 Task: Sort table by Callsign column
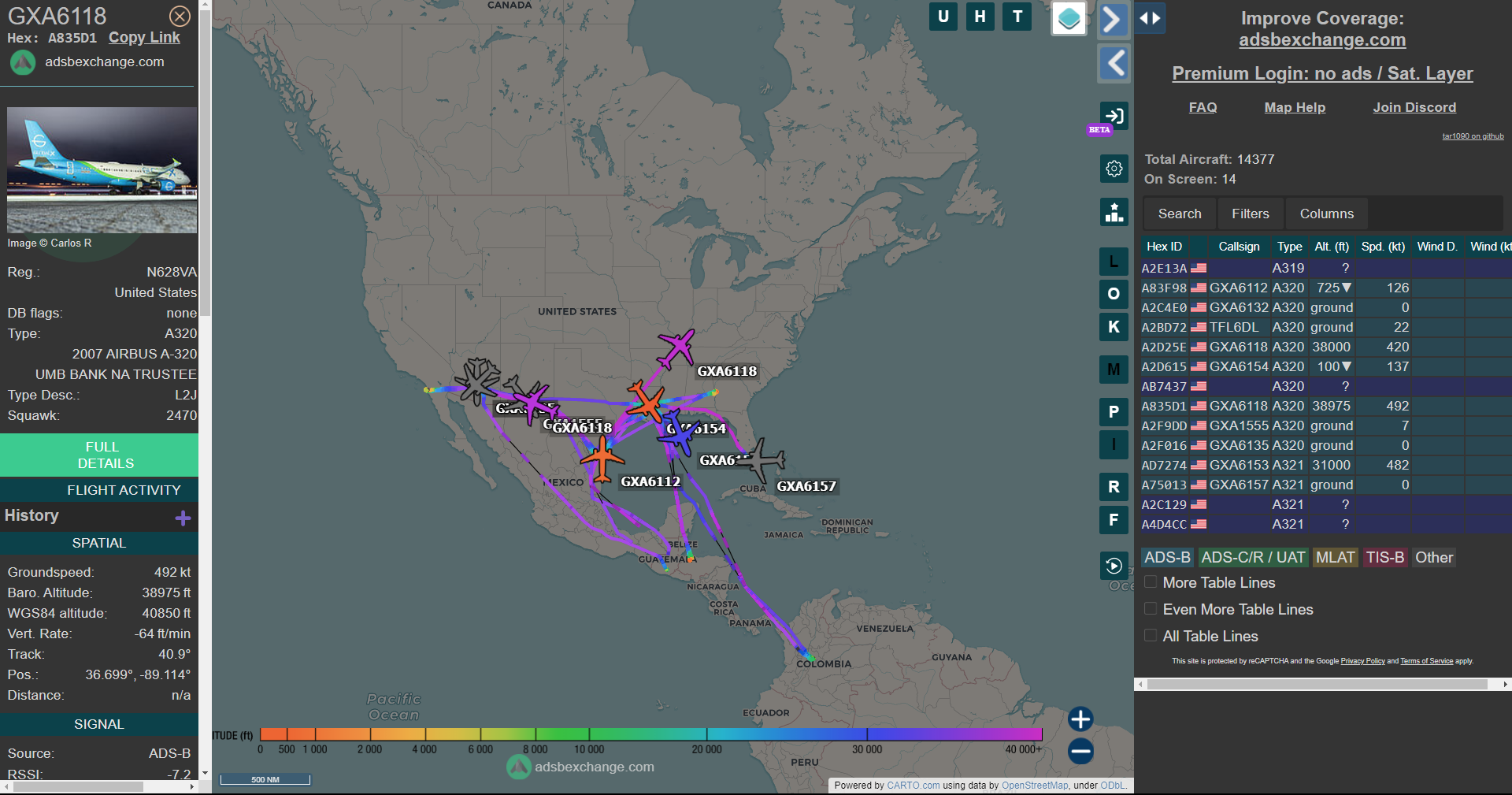1239,247
